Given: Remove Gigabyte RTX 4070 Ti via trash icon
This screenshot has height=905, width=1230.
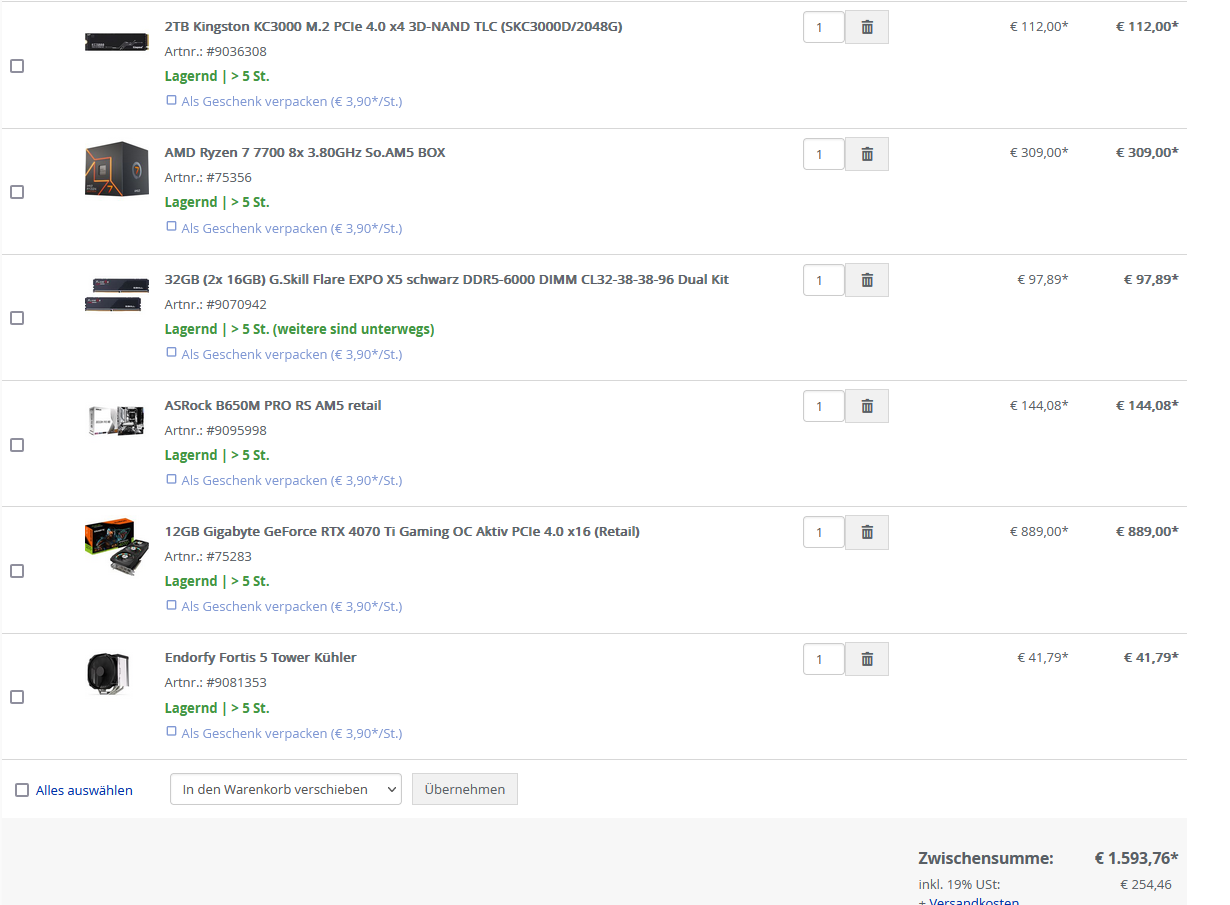Looking at the screenshot, I should point(867,532).
